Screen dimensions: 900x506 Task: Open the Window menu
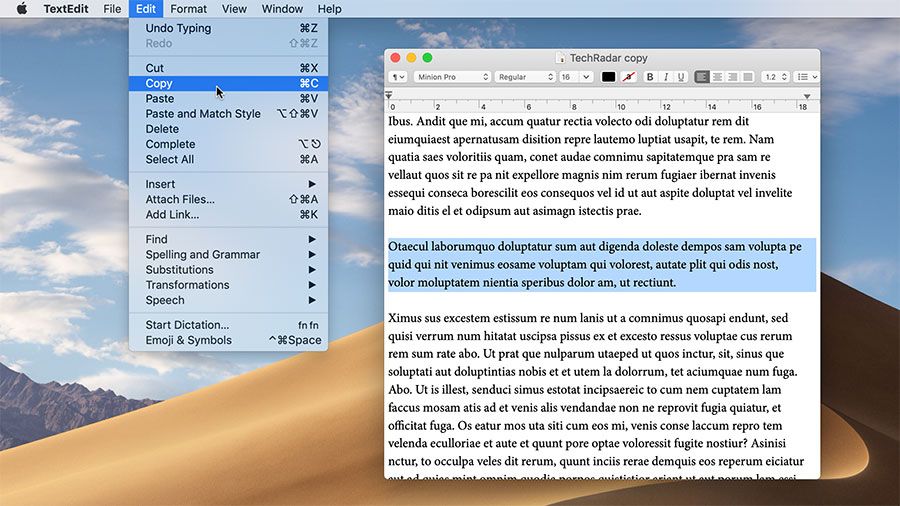(282, 9)
